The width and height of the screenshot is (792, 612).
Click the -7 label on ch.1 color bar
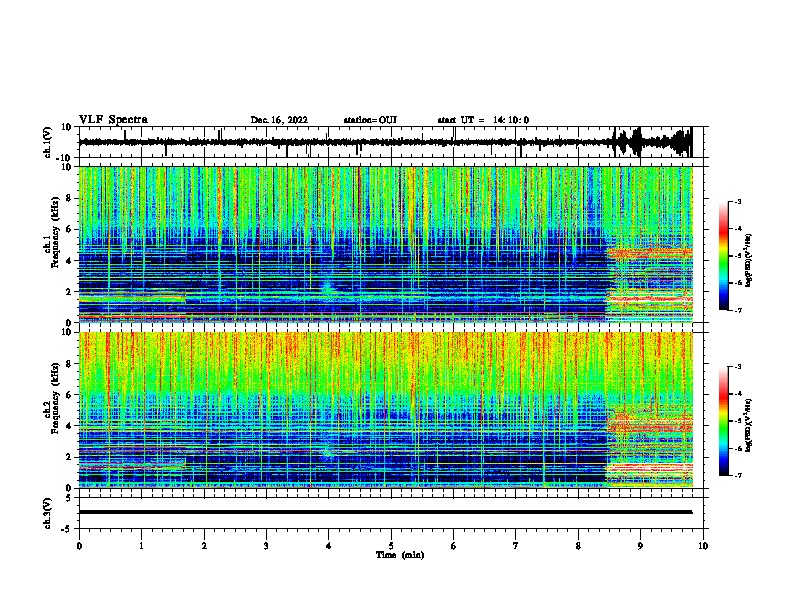[738, 310]
